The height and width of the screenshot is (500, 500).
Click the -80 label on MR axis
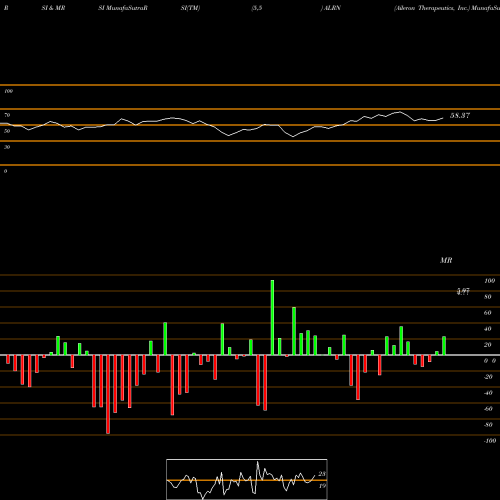point(488,425)
